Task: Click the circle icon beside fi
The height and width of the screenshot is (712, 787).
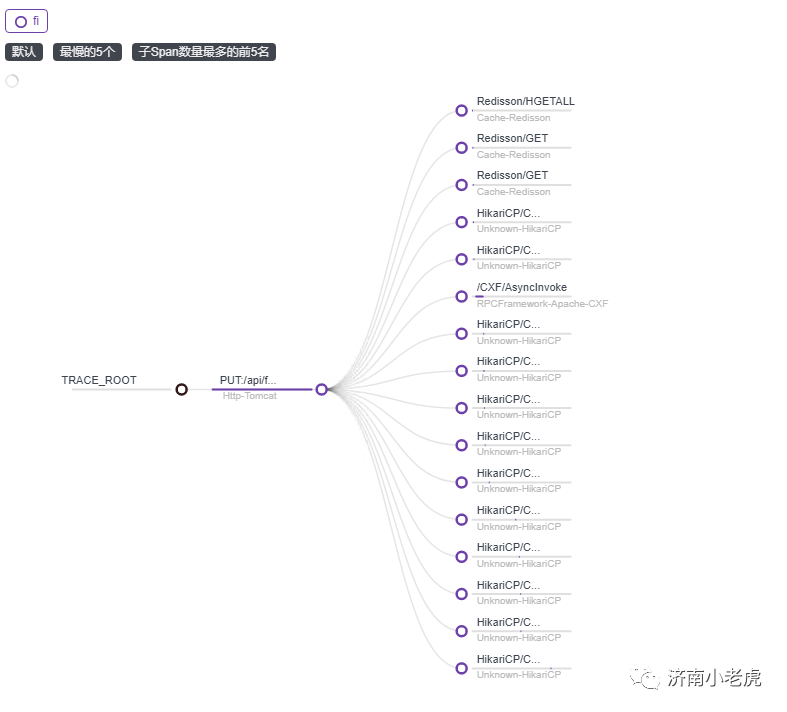Action: coord(21,21)
